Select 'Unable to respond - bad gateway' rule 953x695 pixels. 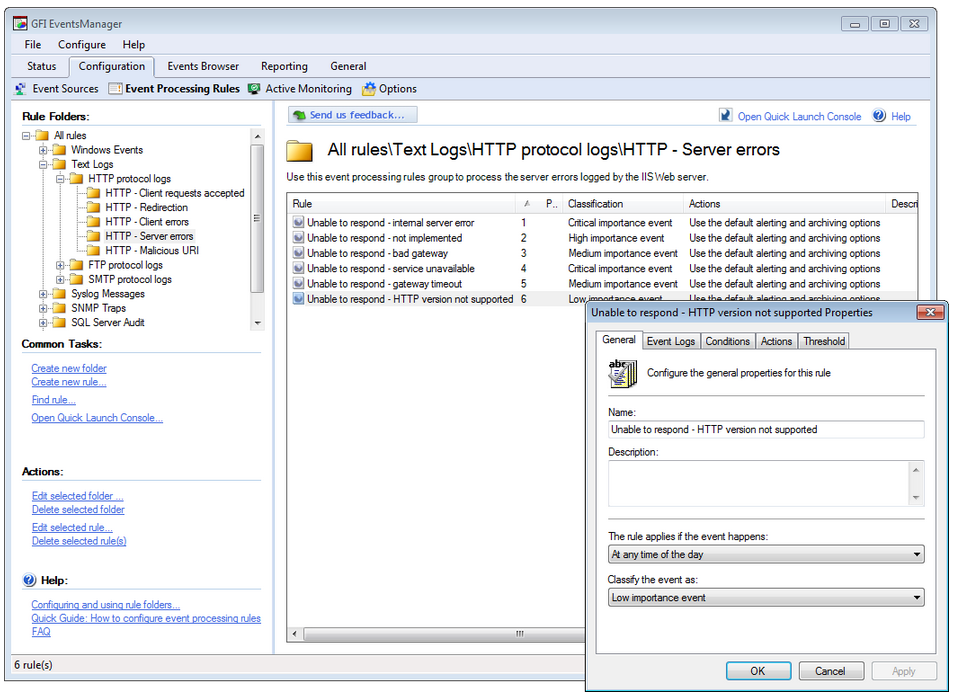click(377, 253)
